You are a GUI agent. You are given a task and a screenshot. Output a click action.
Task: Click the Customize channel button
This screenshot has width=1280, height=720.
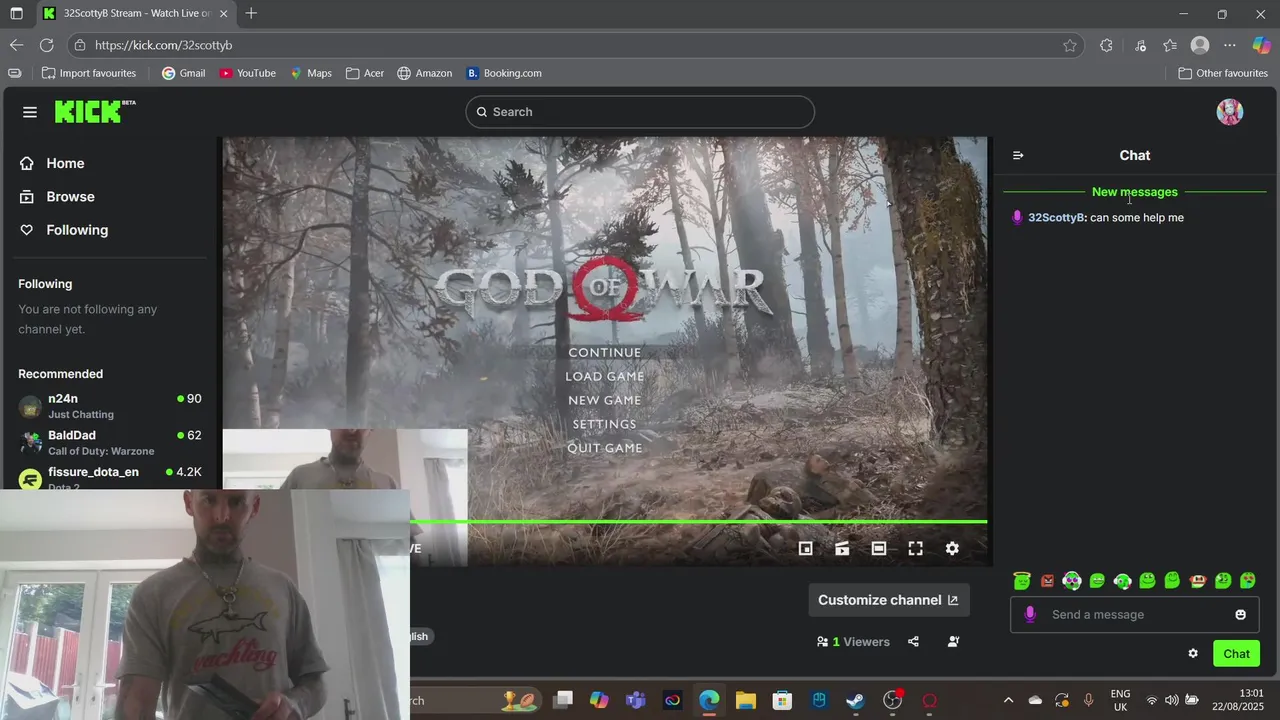click(x=888, y=600)
